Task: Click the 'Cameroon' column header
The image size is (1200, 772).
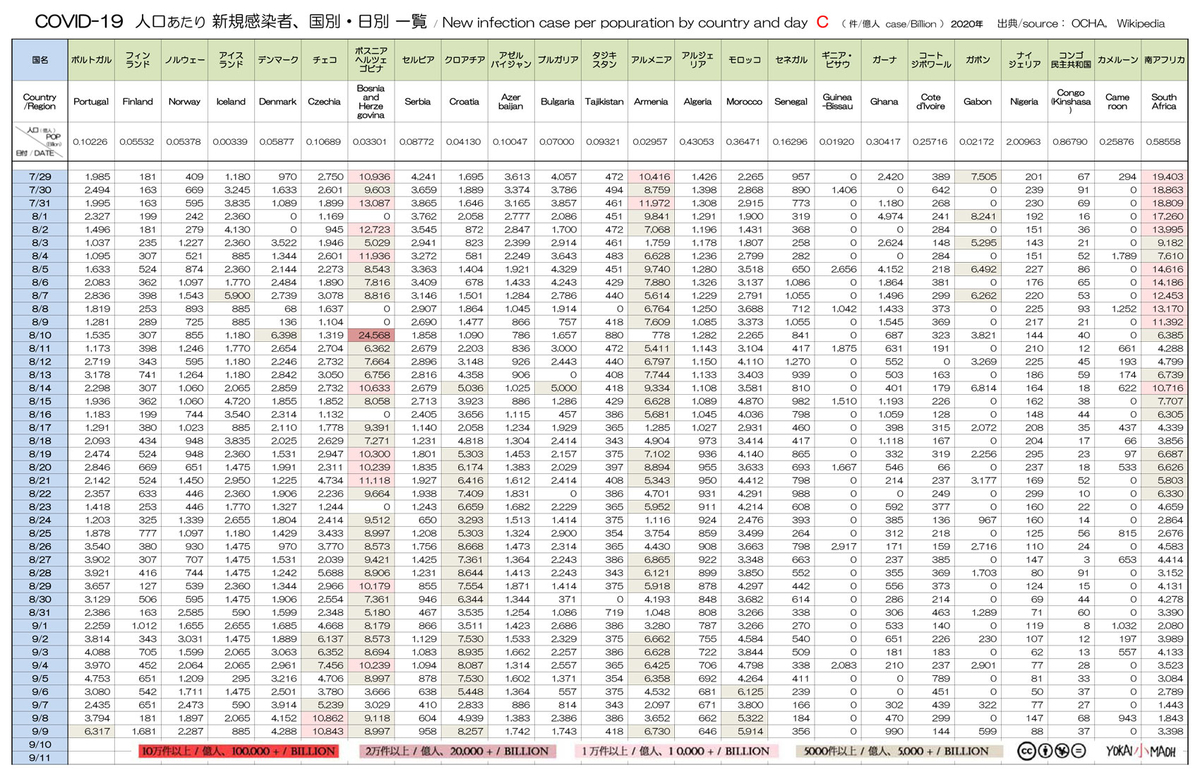Action: tap(1117, 101)
